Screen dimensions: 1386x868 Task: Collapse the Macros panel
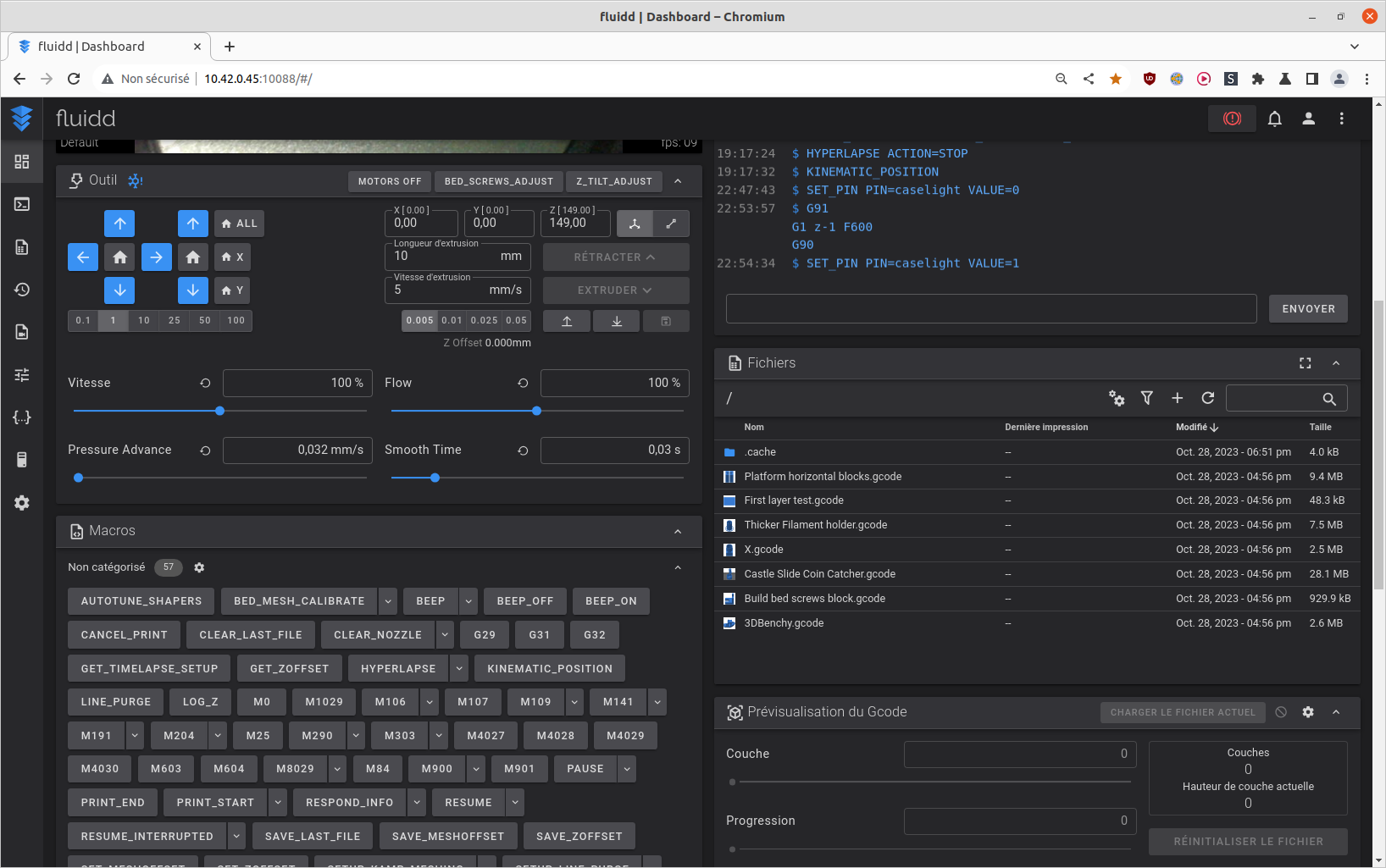point(678,531)
